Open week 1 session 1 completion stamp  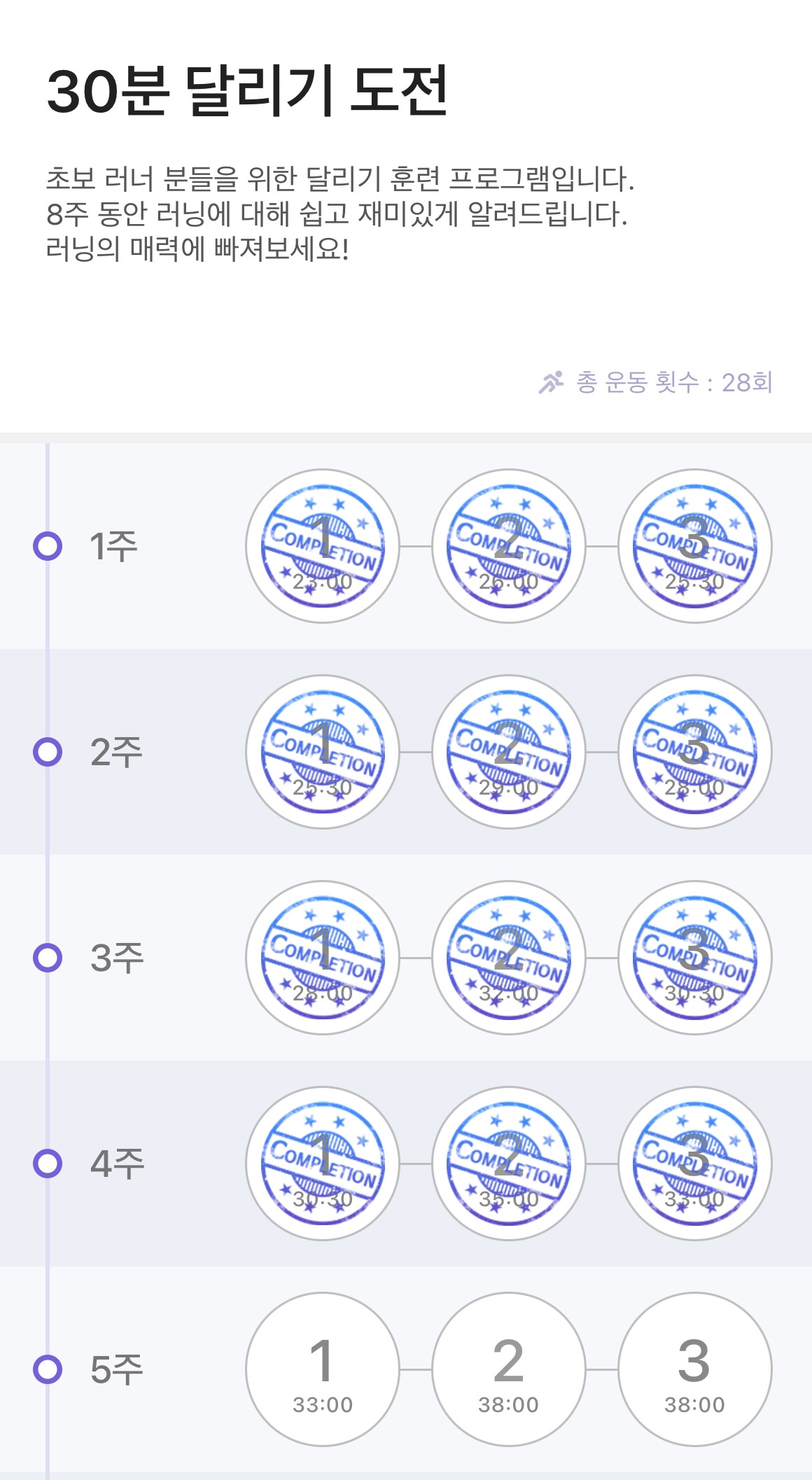tap(323, 546)
